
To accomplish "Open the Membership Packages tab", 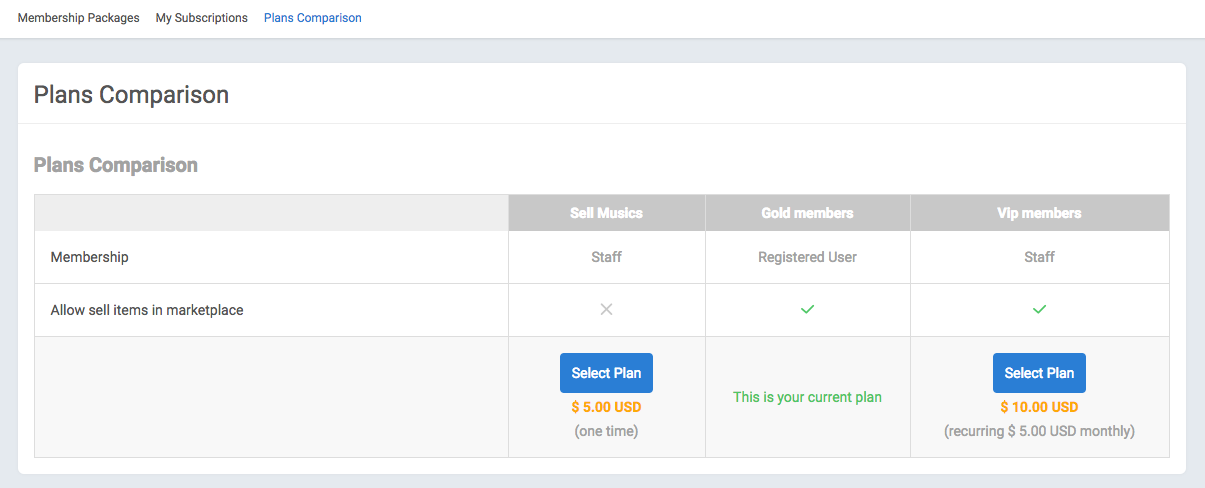I will 78,18.
